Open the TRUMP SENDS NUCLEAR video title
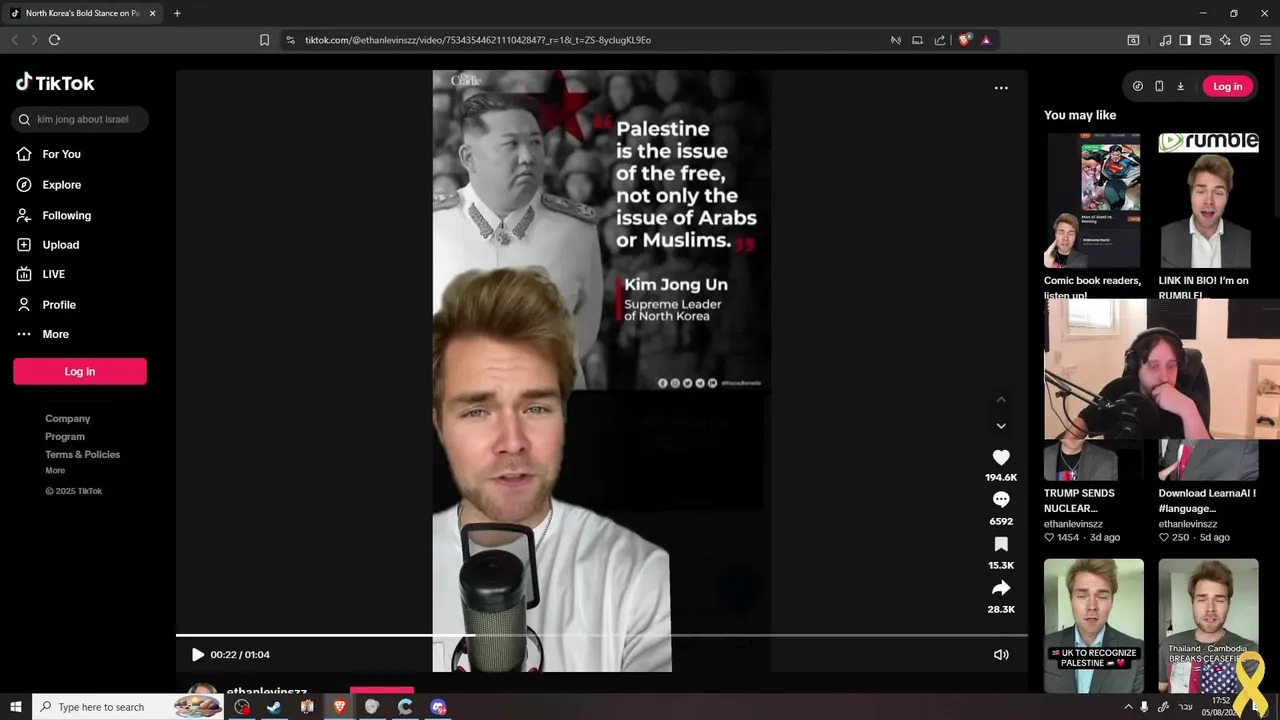 [x=1079, y=501]
